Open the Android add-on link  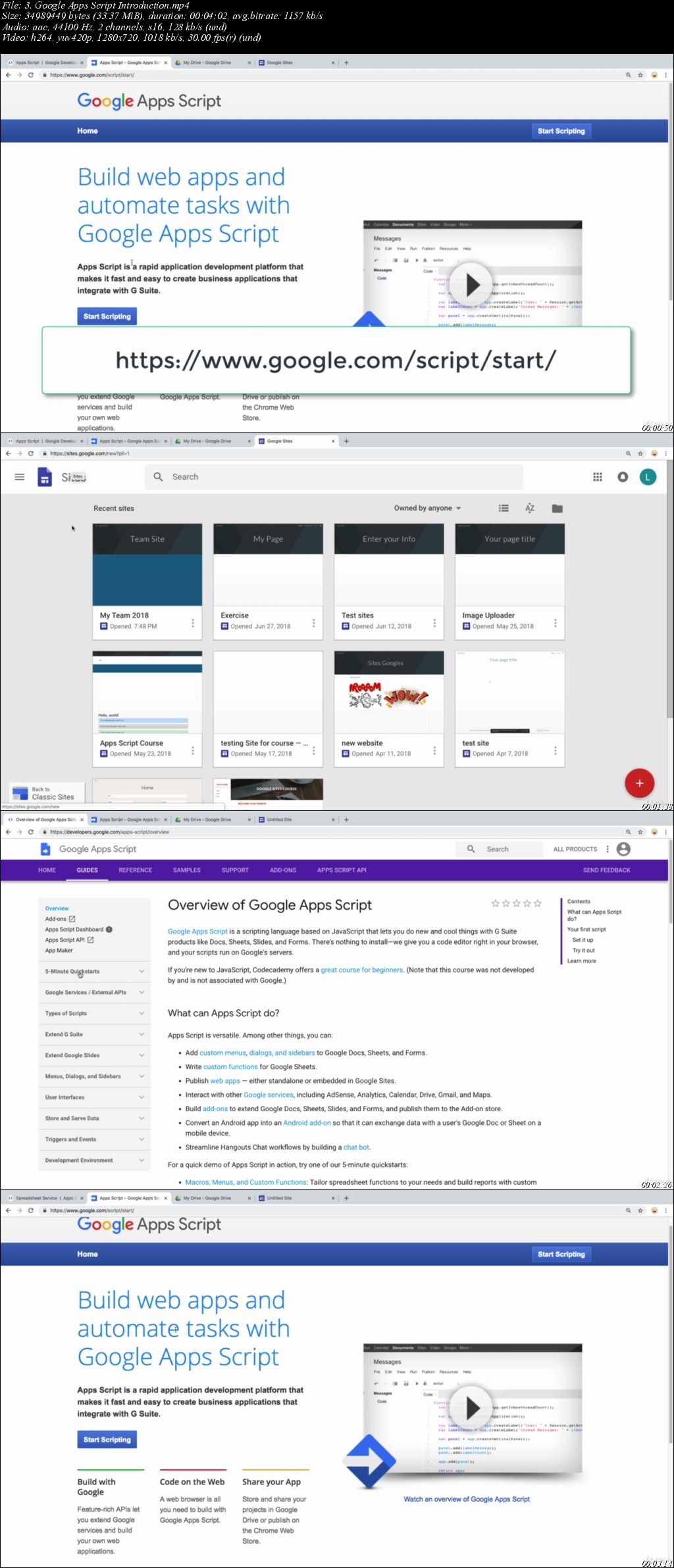click(x=307, y=1122)
